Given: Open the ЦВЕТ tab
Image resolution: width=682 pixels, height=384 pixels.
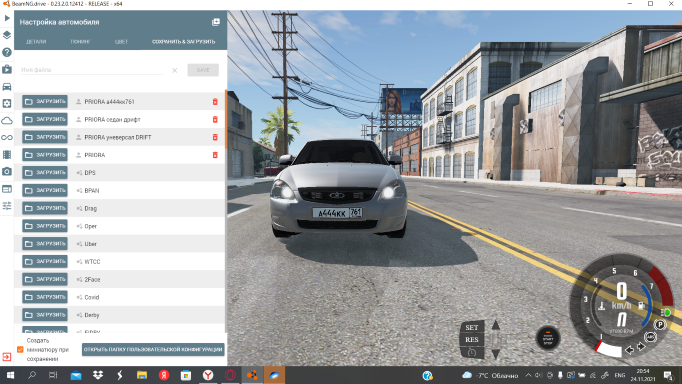Looking at the screenshot, I should [x=121, y=42].
